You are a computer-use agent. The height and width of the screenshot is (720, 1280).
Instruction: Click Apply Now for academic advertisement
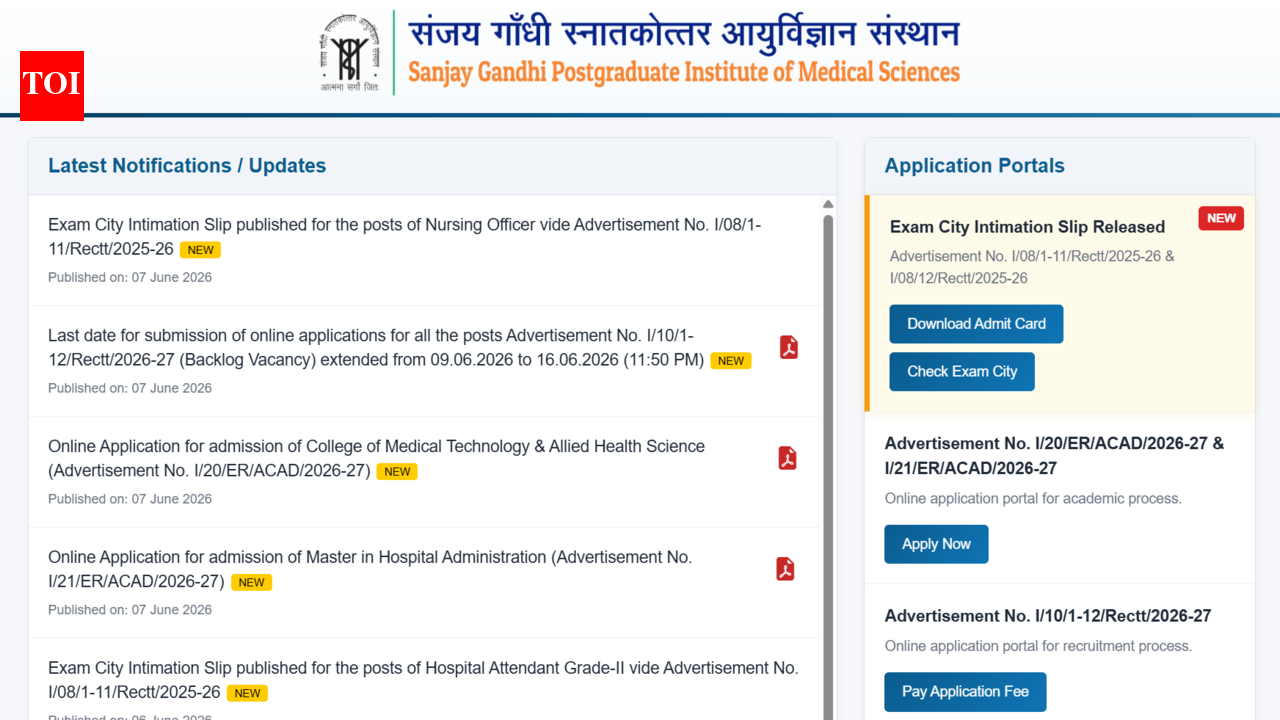coord(936,544)
